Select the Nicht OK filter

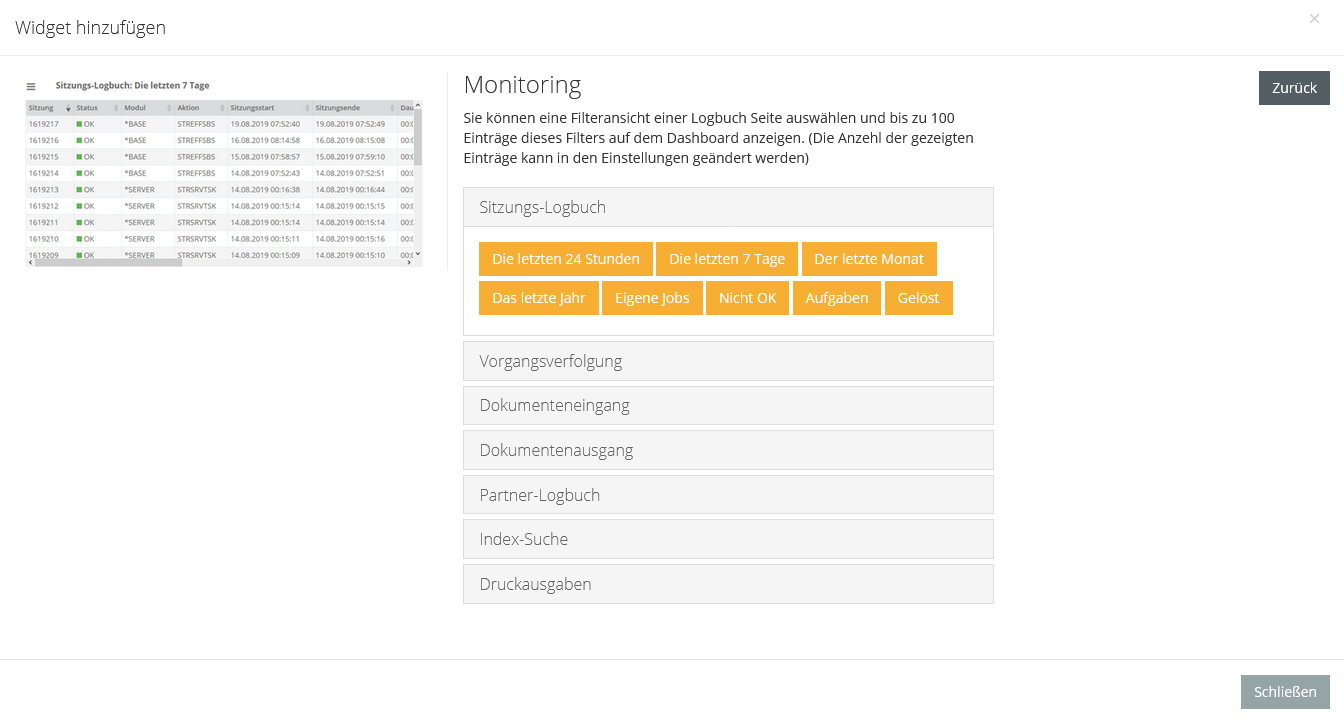point(747,298)
